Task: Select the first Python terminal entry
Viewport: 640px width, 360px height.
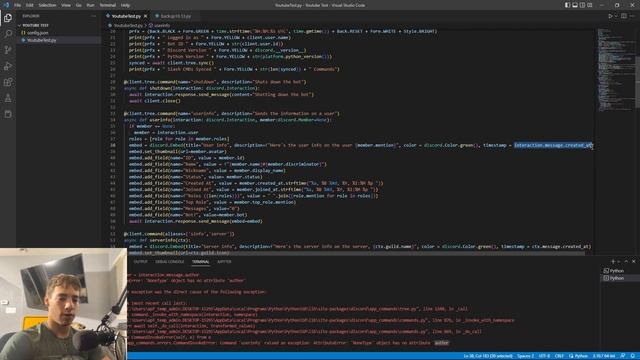Action: click(x=617, y=271)
